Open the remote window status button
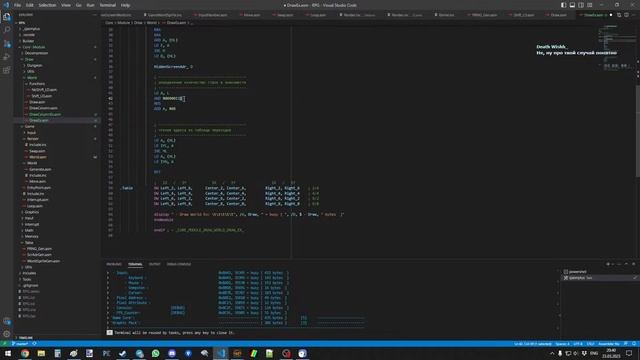The height and width of the screenshot is (360, 640). click(x=4, y=344)
